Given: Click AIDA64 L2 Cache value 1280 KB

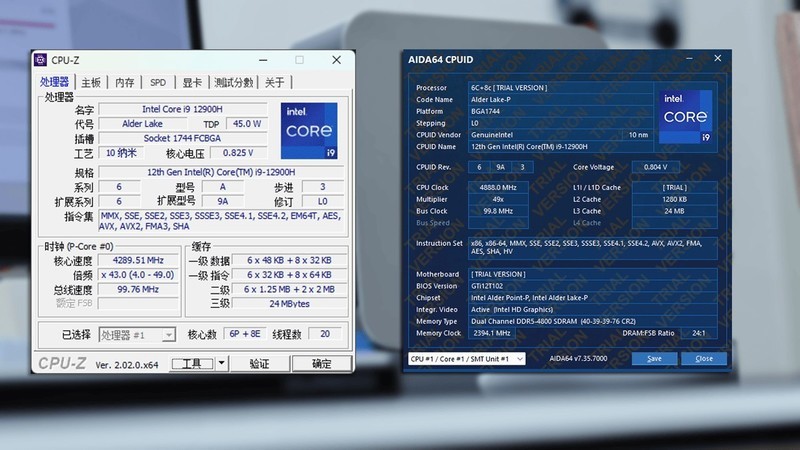Looking at the screenshot, I should [674, 199].
